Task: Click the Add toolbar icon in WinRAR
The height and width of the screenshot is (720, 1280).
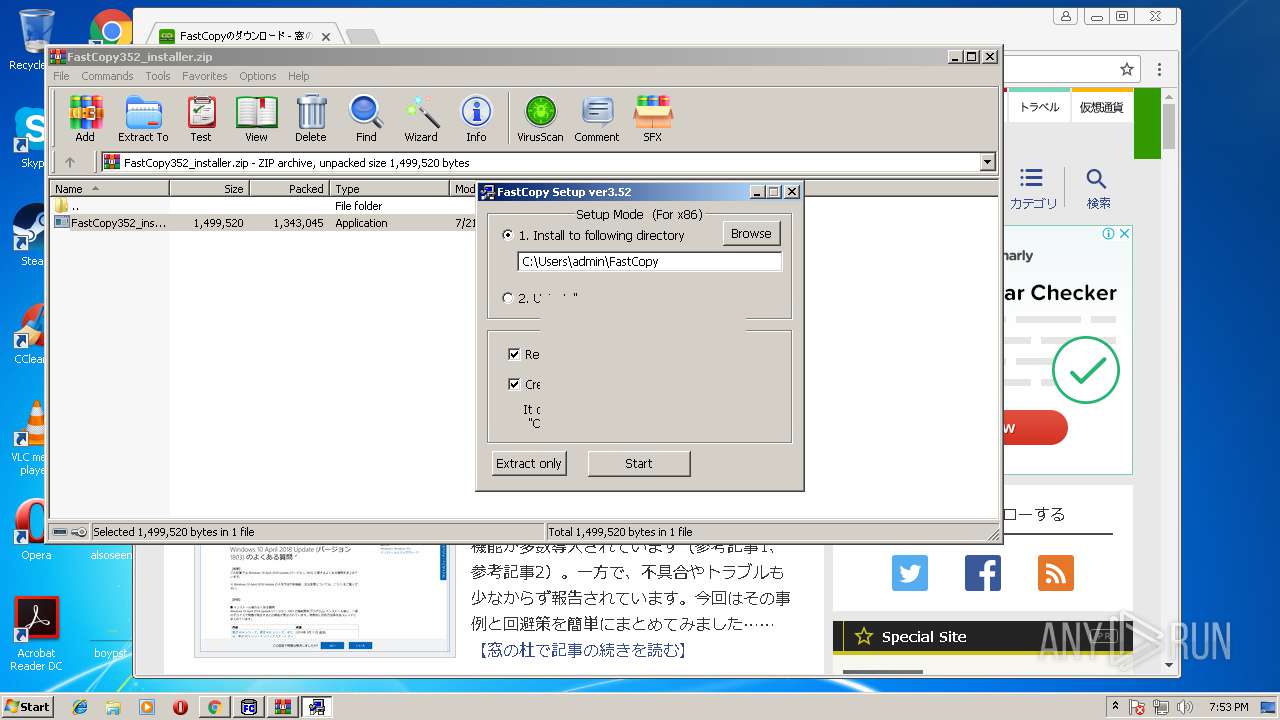Action: (85, 119)
